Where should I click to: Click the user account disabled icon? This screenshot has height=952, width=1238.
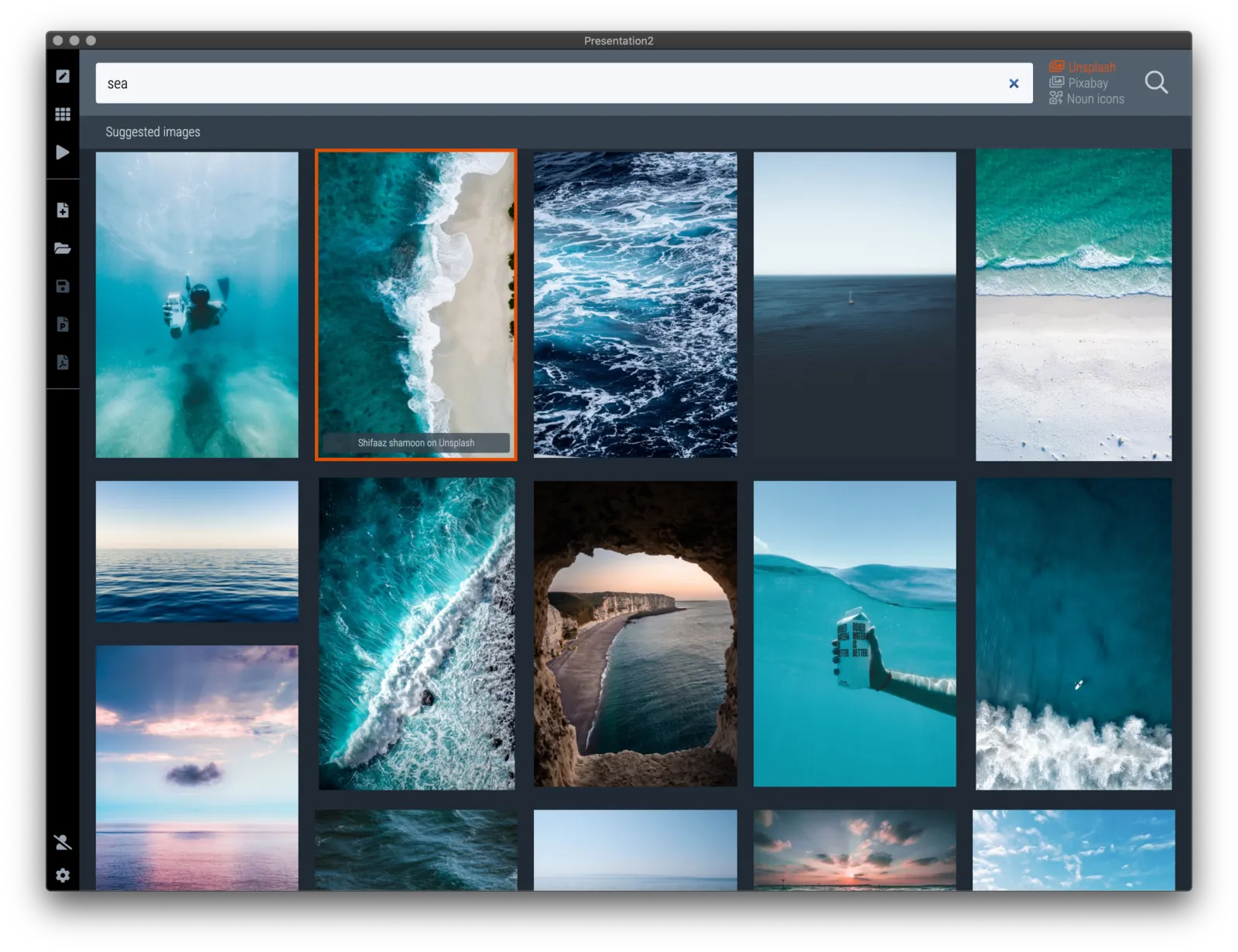(x=63, y=842)
